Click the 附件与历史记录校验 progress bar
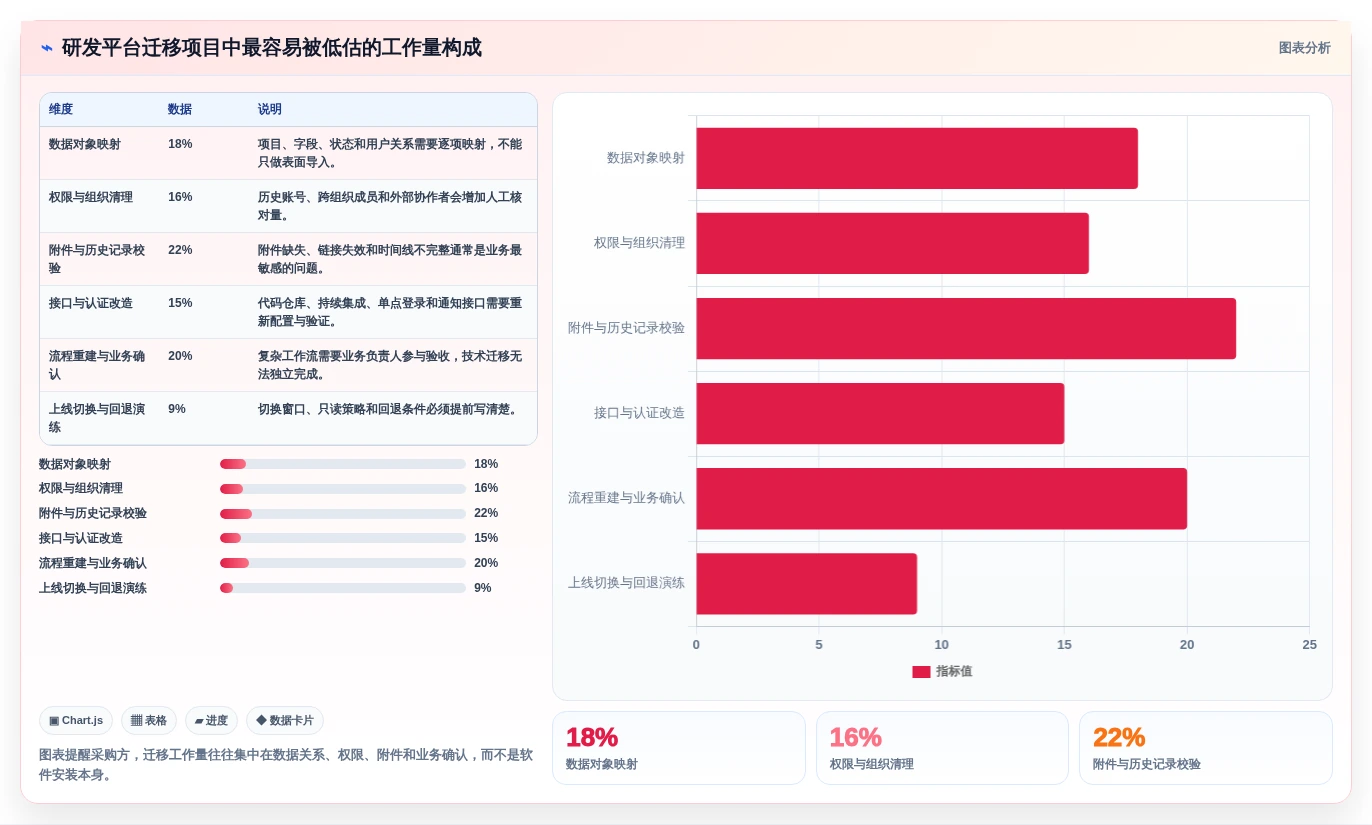Viewport: 1372px width, 825px height. click(x=343, y=514)
